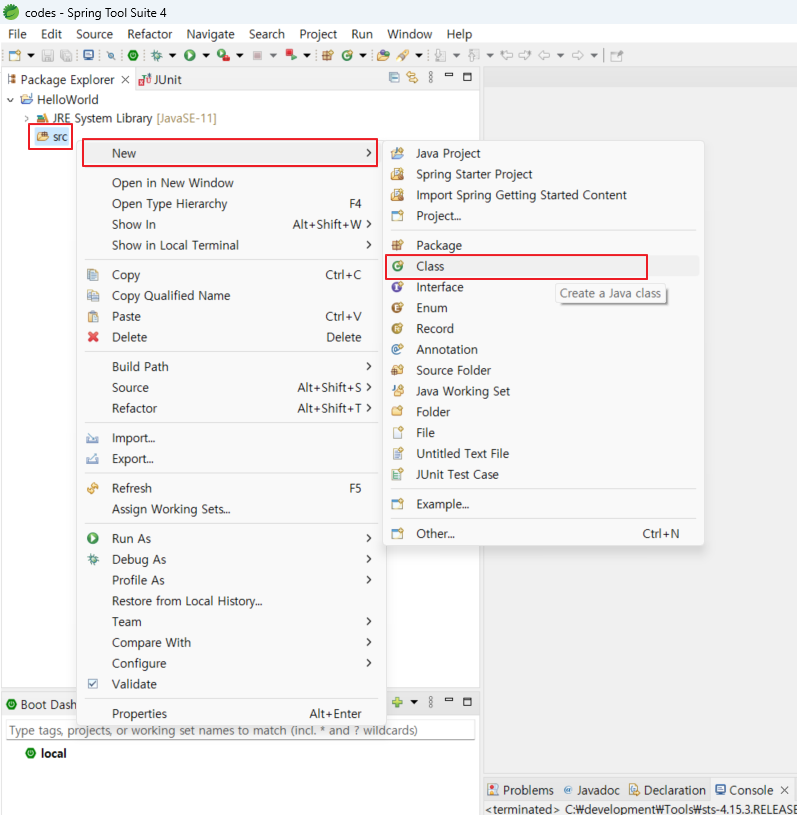797x815 pixels.
Task: Open the New Java Class dropdown arrow
Action: tap(363, 55)
